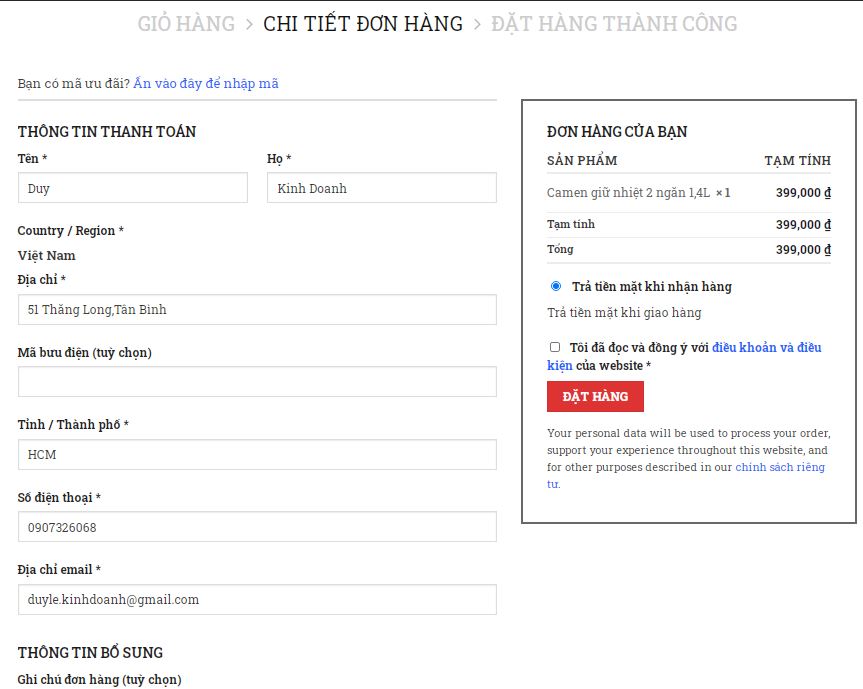Viewport: 863px width, 689px height.
Task: Click the Tôi đã đọc và đồng ý label text
Action: (x=639, y=348)
